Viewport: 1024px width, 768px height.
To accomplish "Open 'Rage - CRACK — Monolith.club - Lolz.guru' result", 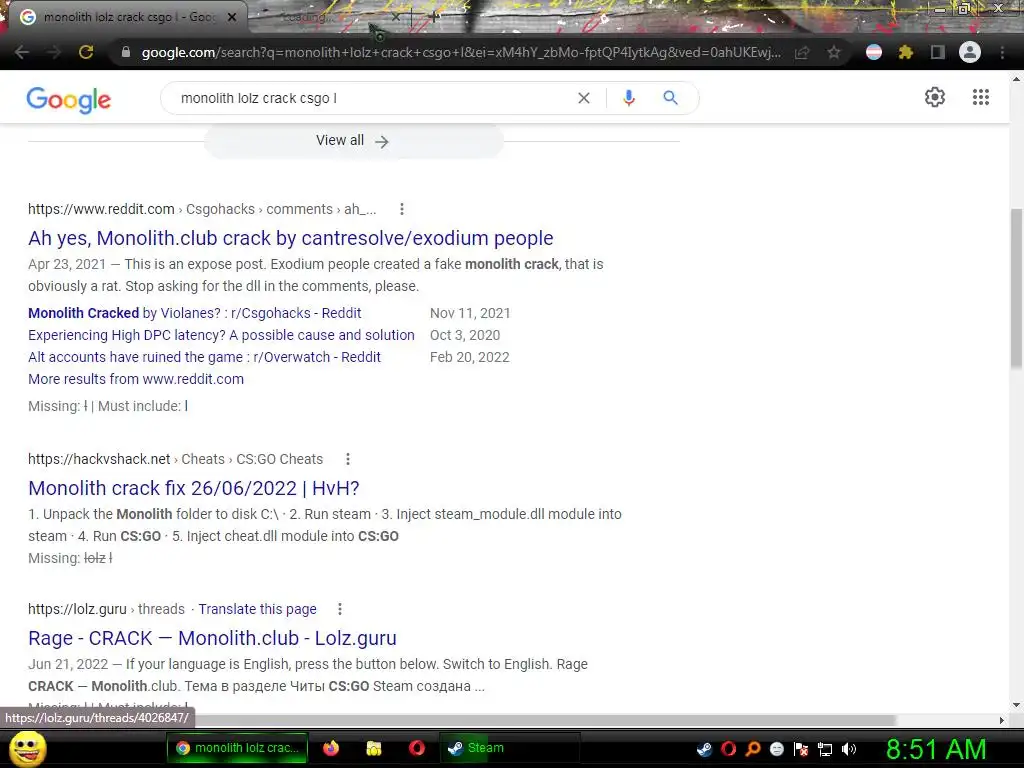I will [x=212, y=638].
